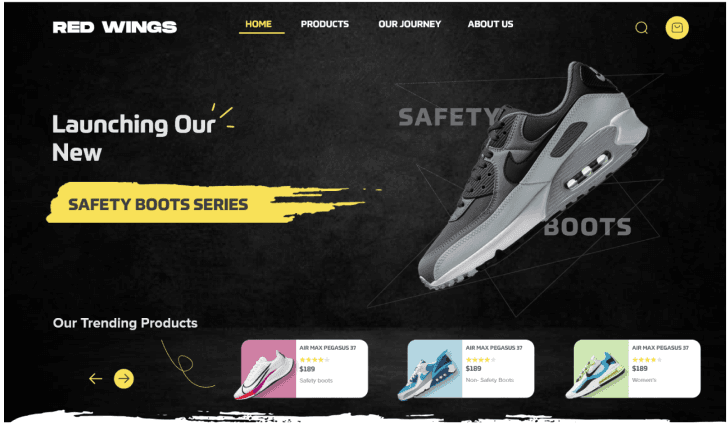Open the Non-Safety Boots category label
Image resolution: width=727 pixels, height=430 pixels.
click(x=490, y=380)
